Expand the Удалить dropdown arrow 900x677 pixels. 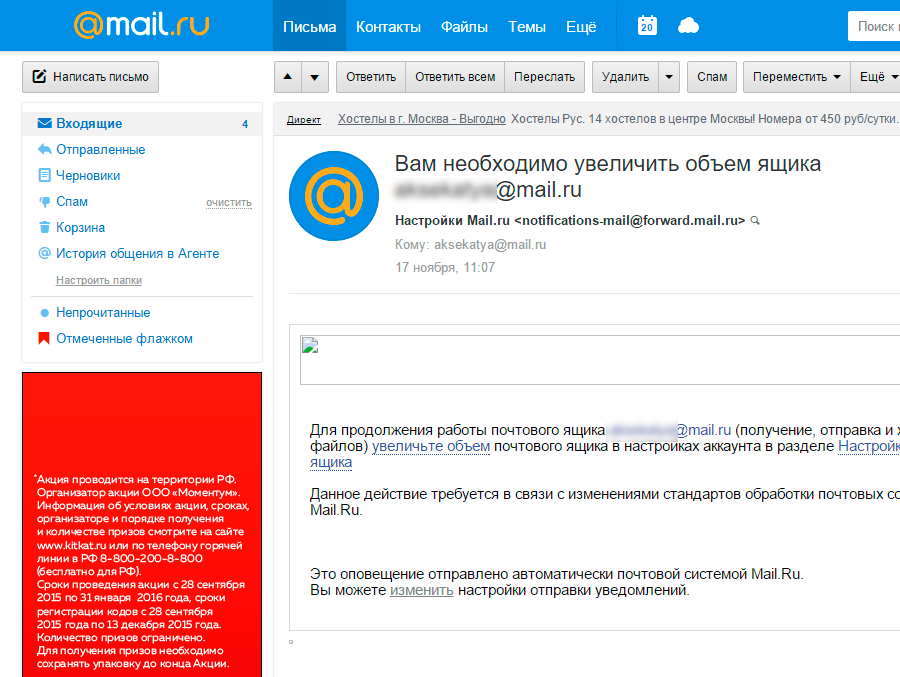point(669,77)
